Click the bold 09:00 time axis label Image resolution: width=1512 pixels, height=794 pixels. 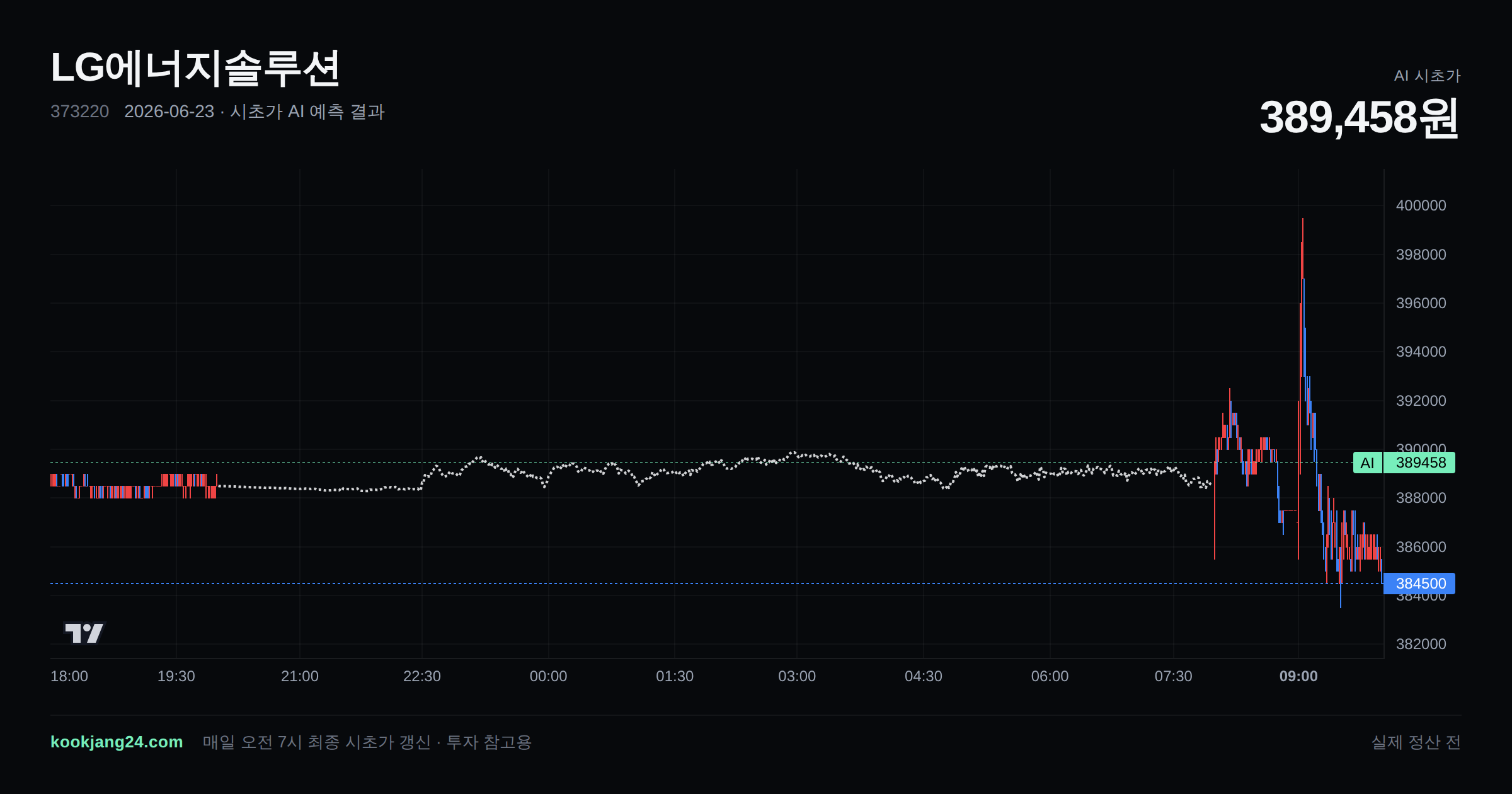1298,676
